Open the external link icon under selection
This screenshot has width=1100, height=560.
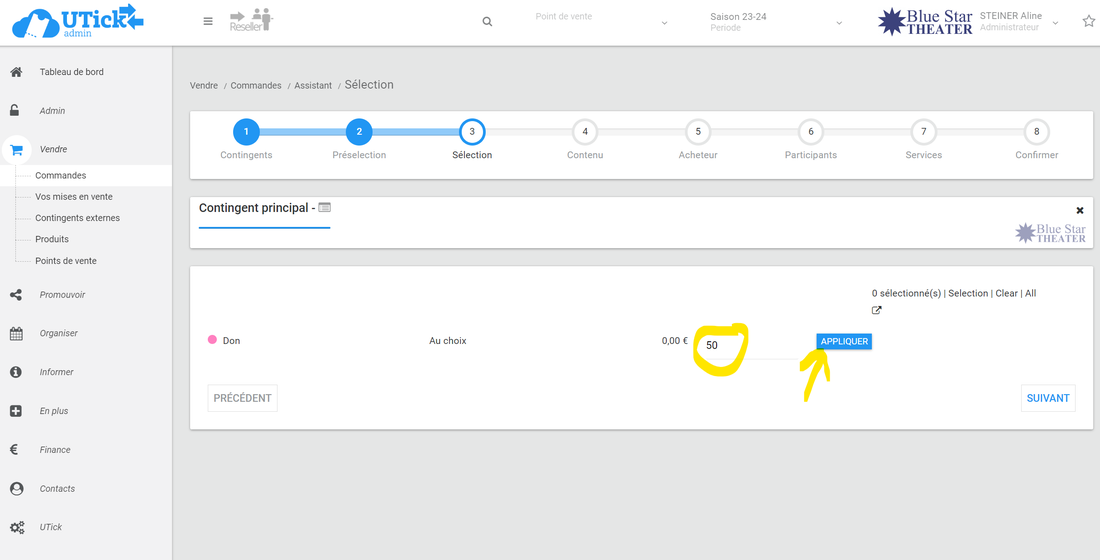877,310
